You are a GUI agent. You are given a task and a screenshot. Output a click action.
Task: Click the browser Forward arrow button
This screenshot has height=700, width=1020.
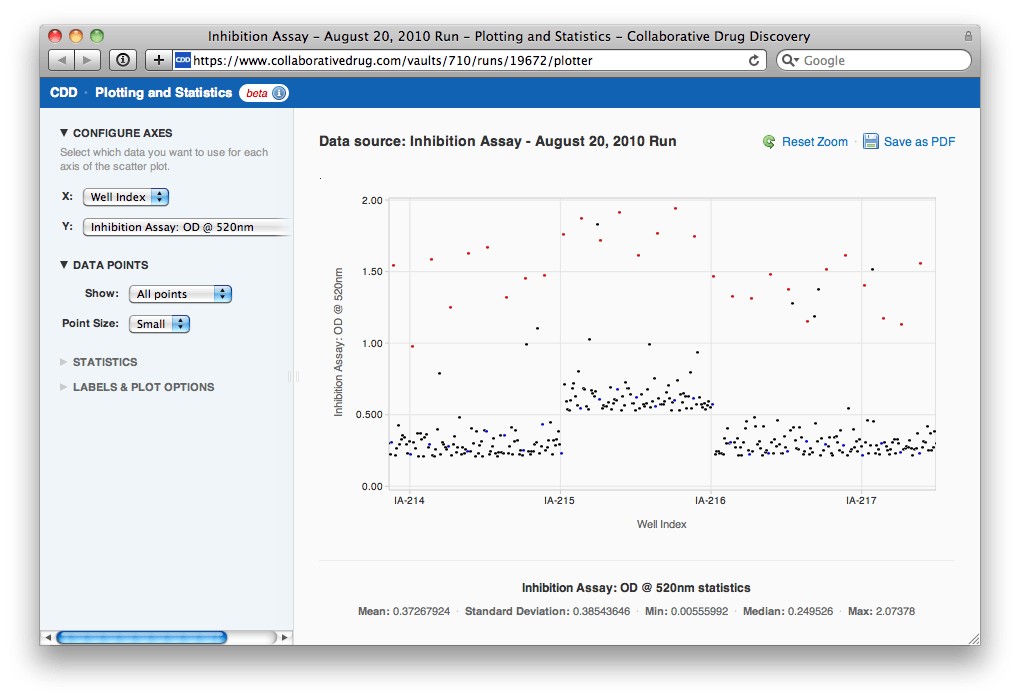87,61
